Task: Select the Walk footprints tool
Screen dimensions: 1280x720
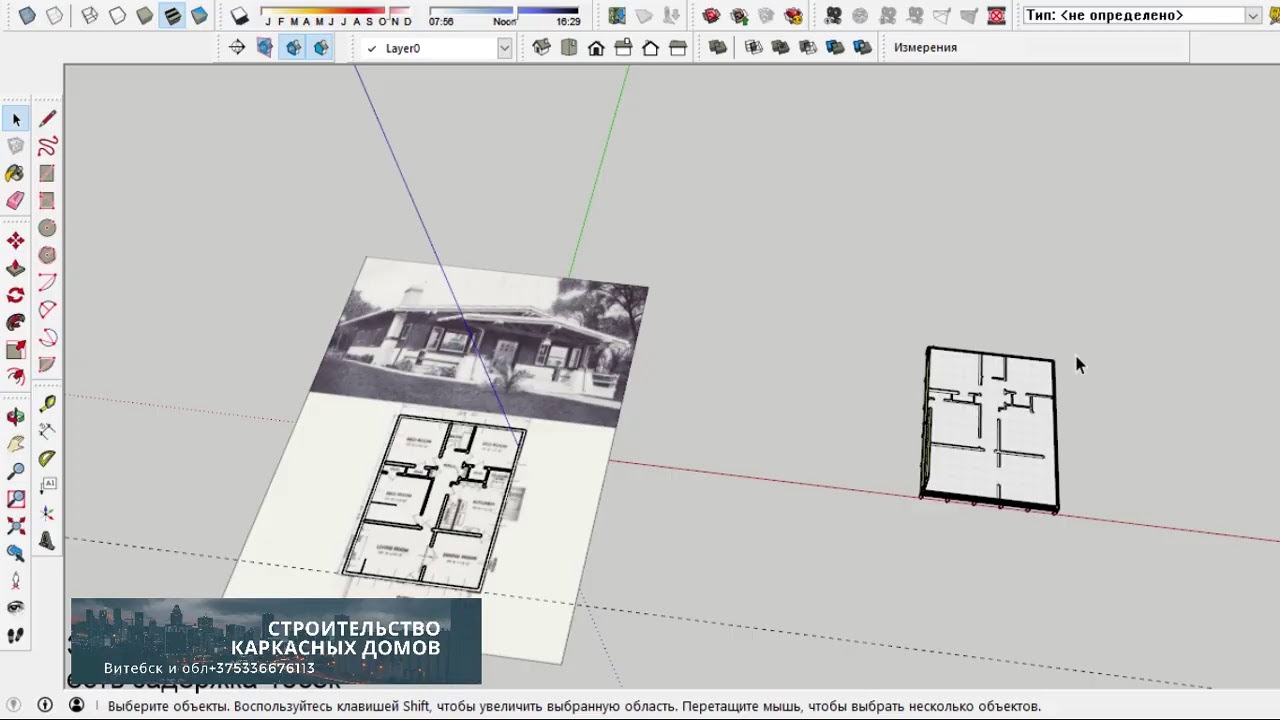Action: [x=16, y=634]
